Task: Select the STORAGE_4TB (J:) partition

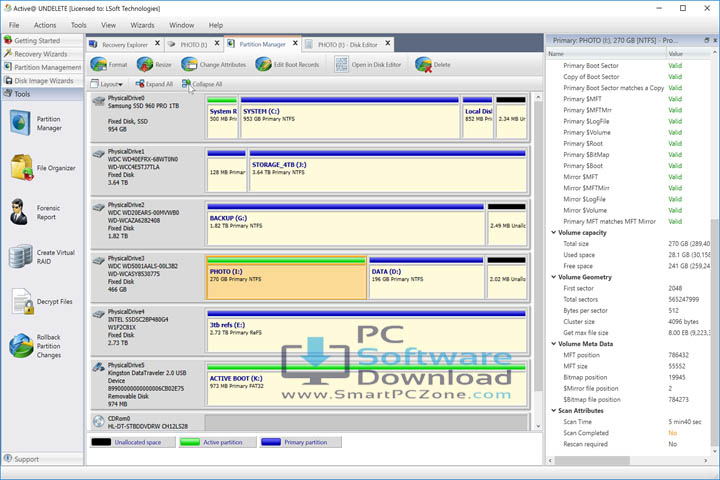Action: click(388, 170)
